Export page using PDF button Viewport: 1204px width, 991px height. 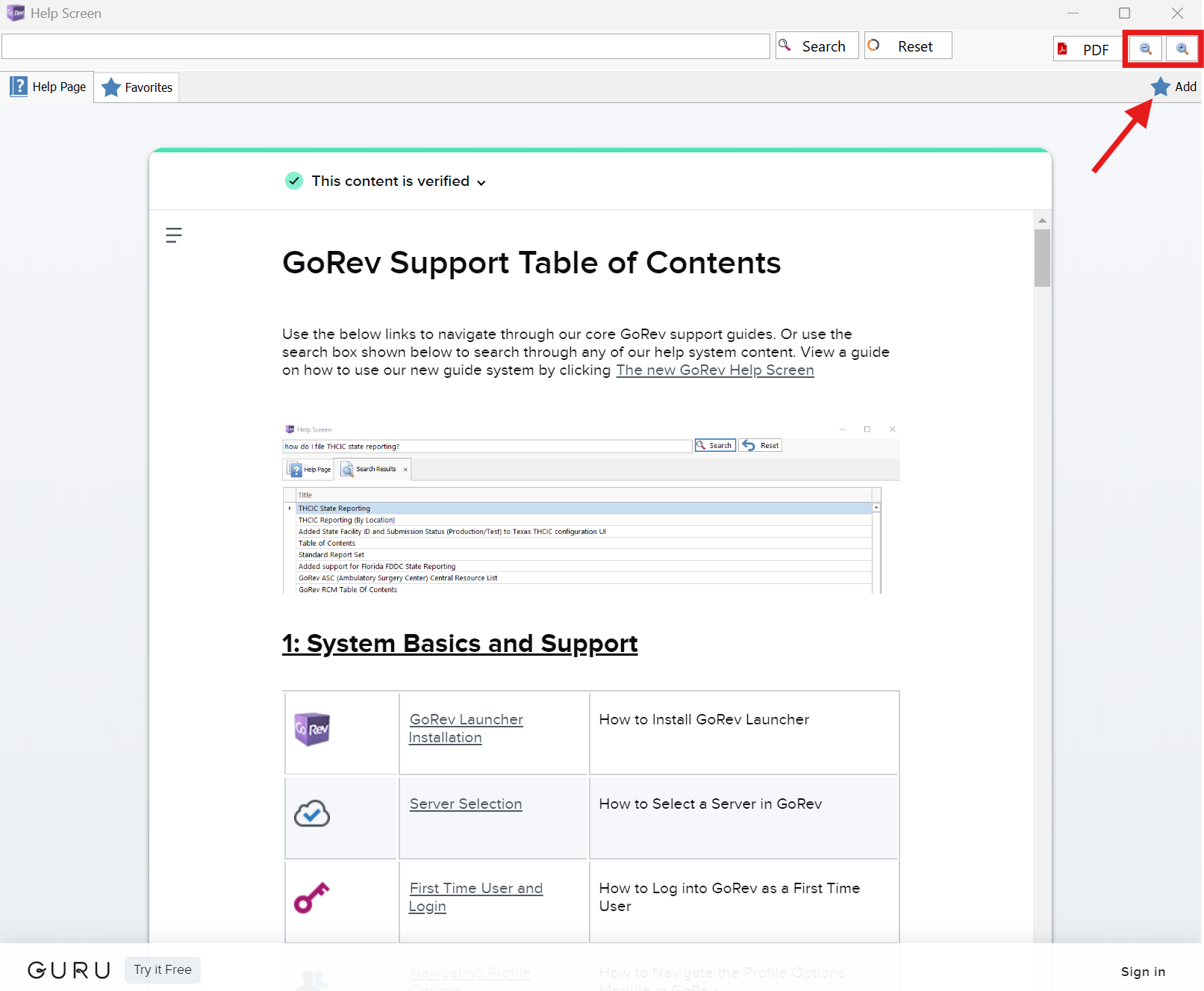tap(1087, 49)
